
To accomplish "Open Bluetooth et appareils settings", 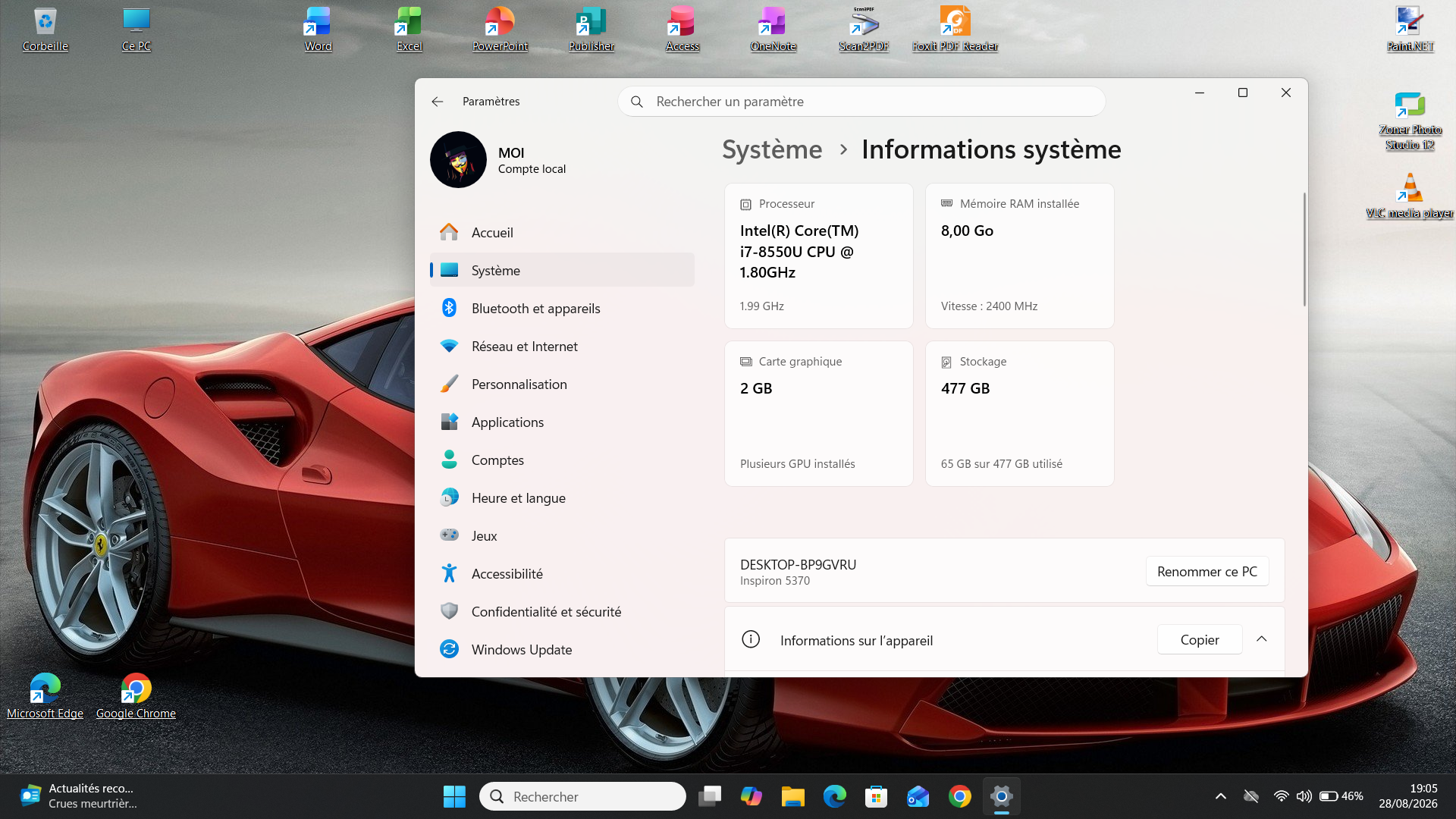I will tap(562, 308).
